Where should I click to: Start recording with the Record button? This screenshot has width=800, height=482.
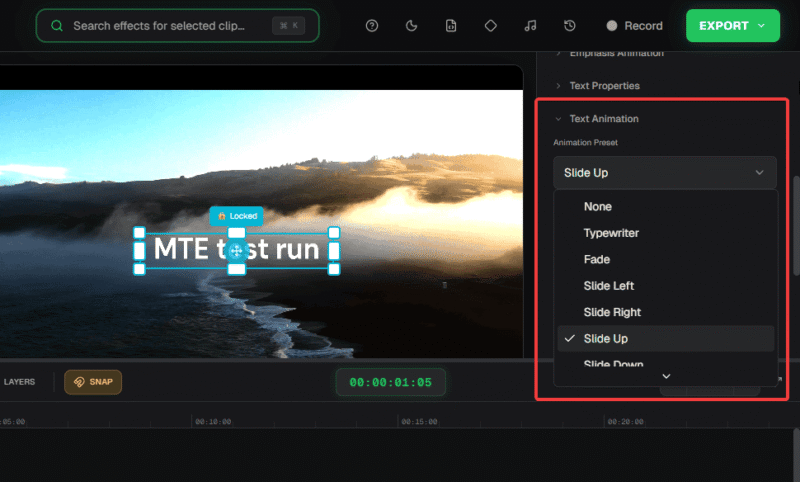[x=634, y=26]
